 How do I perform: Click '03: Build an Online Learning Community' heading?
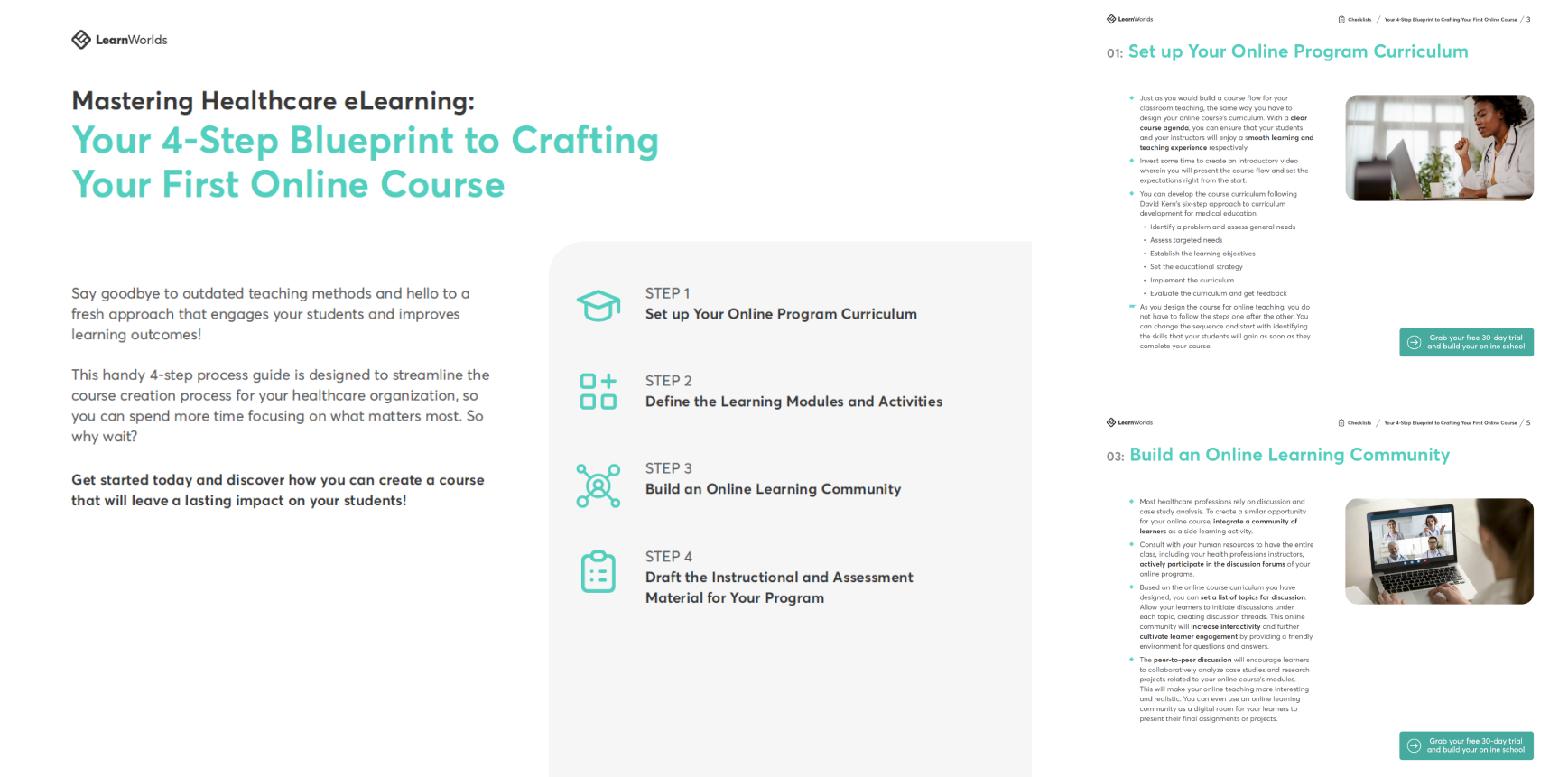coord(1278,455)
